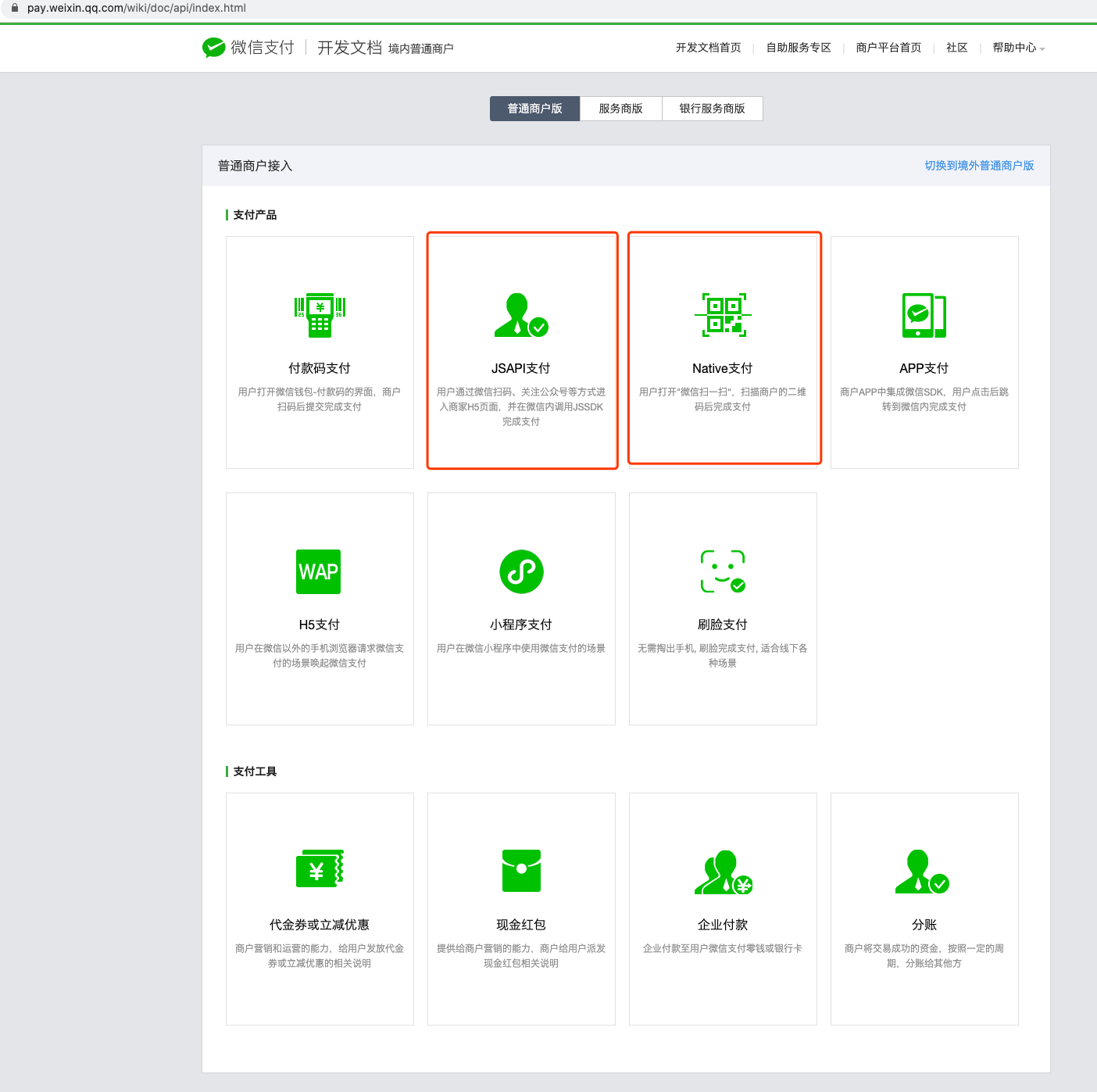Viewport: 1097px width, 1092px height.
Task: Click the 付款码支付 description text
Action: [x=320, y=399]
